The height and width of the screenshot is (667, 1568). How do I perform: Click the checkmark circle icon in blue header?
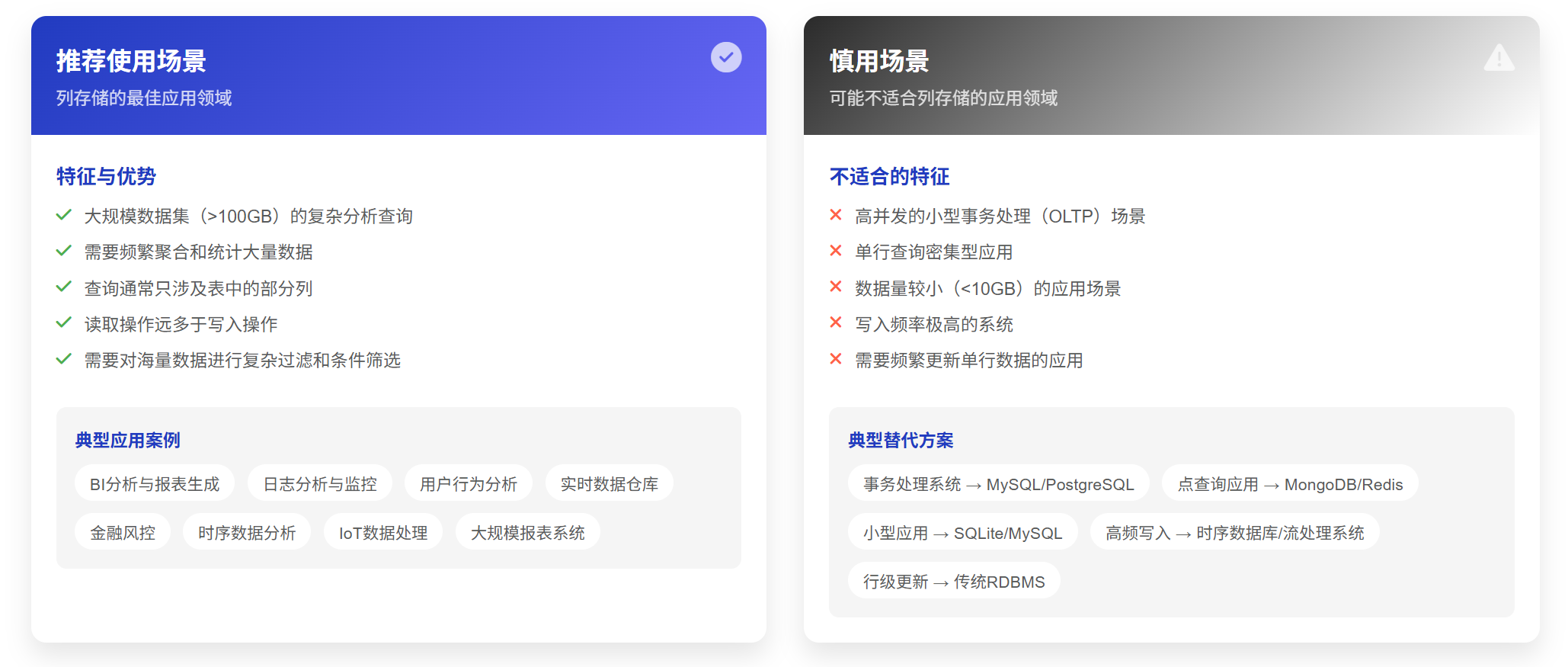726,57
